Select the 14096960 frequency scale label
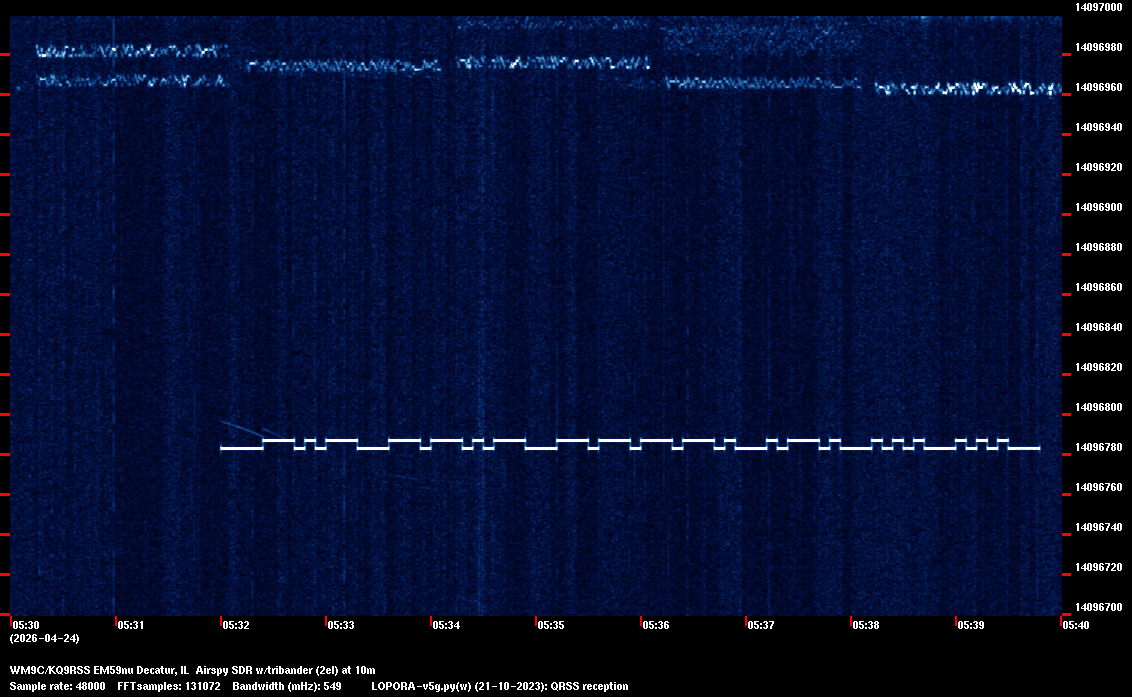This screenshot has width=1132, height=697. pos(1097,87)
